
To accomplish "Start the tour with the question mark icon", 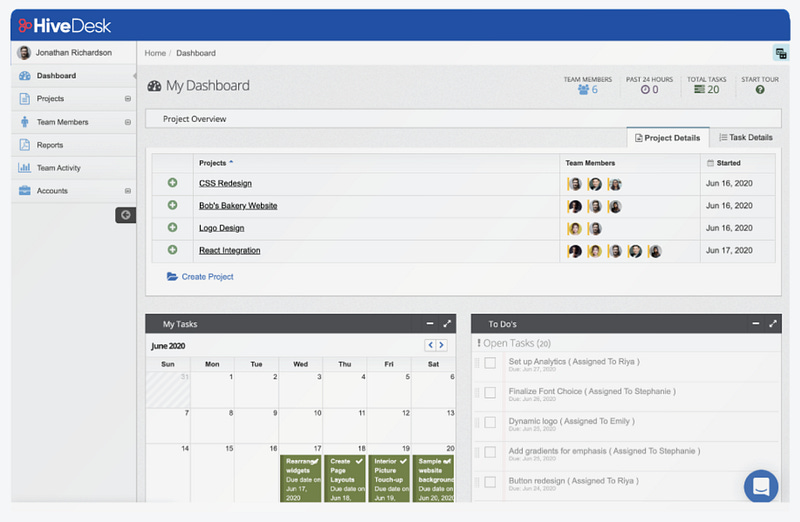I will 760,90.
